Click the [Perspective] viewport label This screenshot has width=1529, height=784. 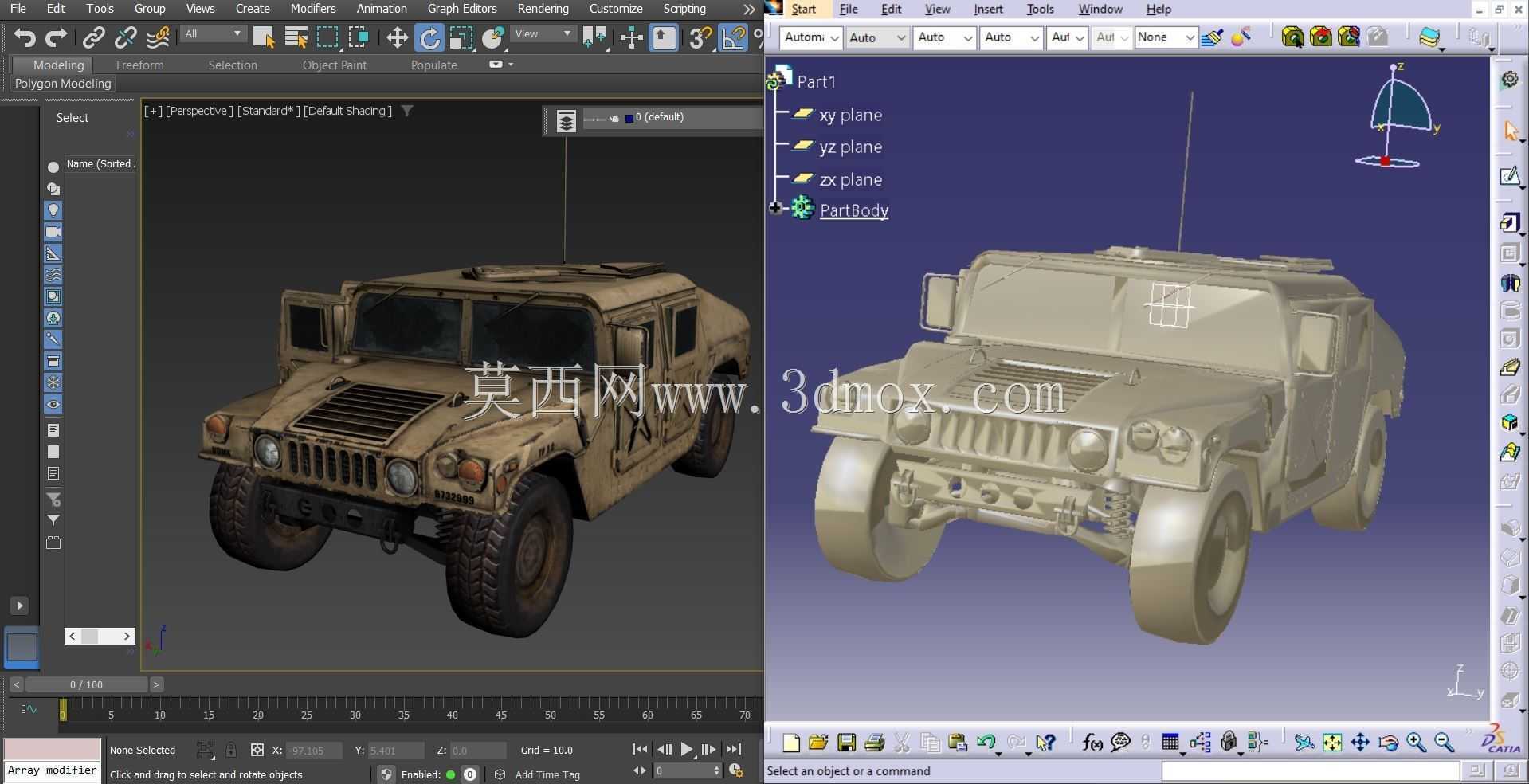pos(199,111)
